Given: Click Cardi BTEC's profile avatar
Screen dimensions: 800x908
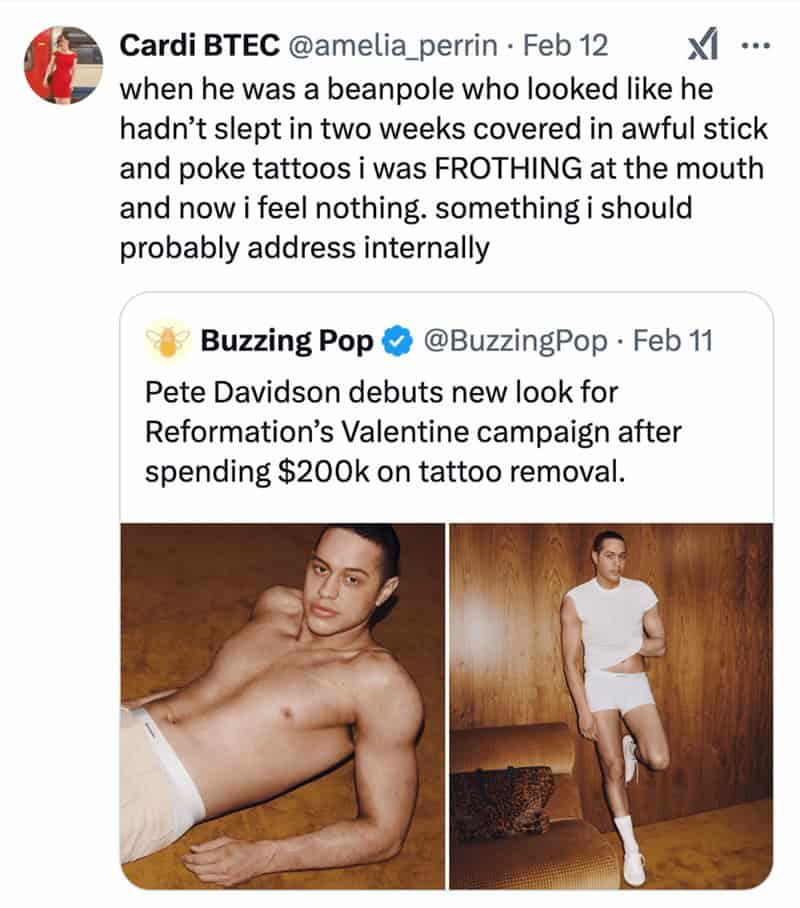Looking at the screenshot, I should coord(64,65).
